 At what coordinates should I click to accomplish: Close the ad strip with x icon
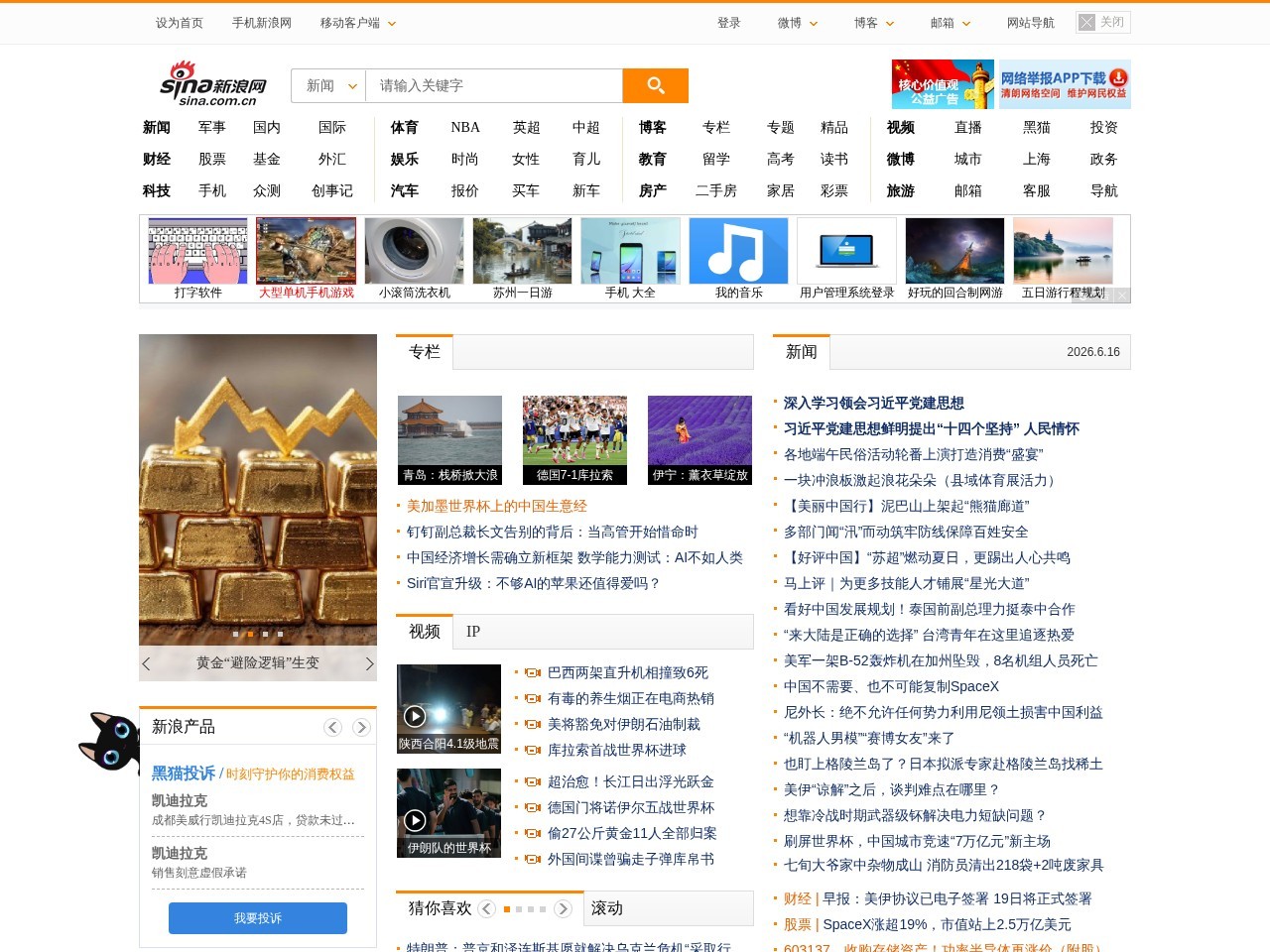pyautogui.click(x=1122, y=295)
